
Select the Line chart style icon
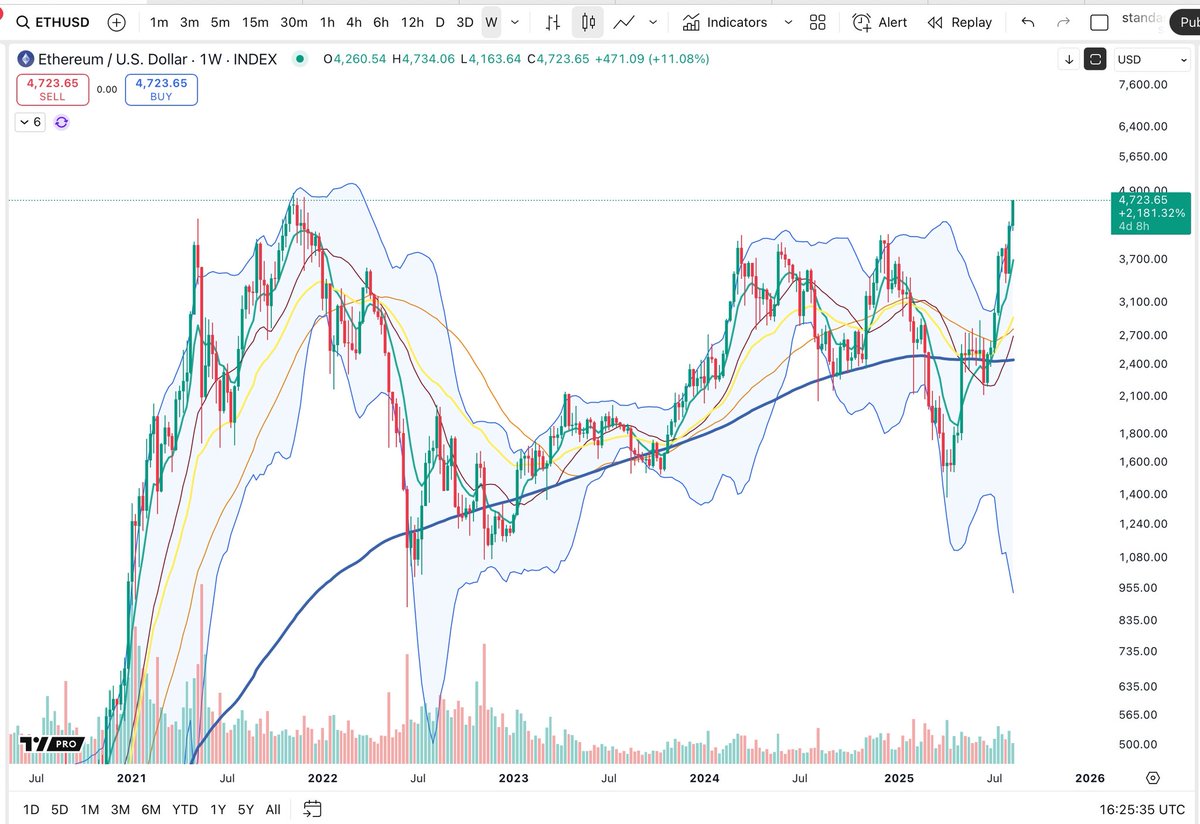pos(624,22)
